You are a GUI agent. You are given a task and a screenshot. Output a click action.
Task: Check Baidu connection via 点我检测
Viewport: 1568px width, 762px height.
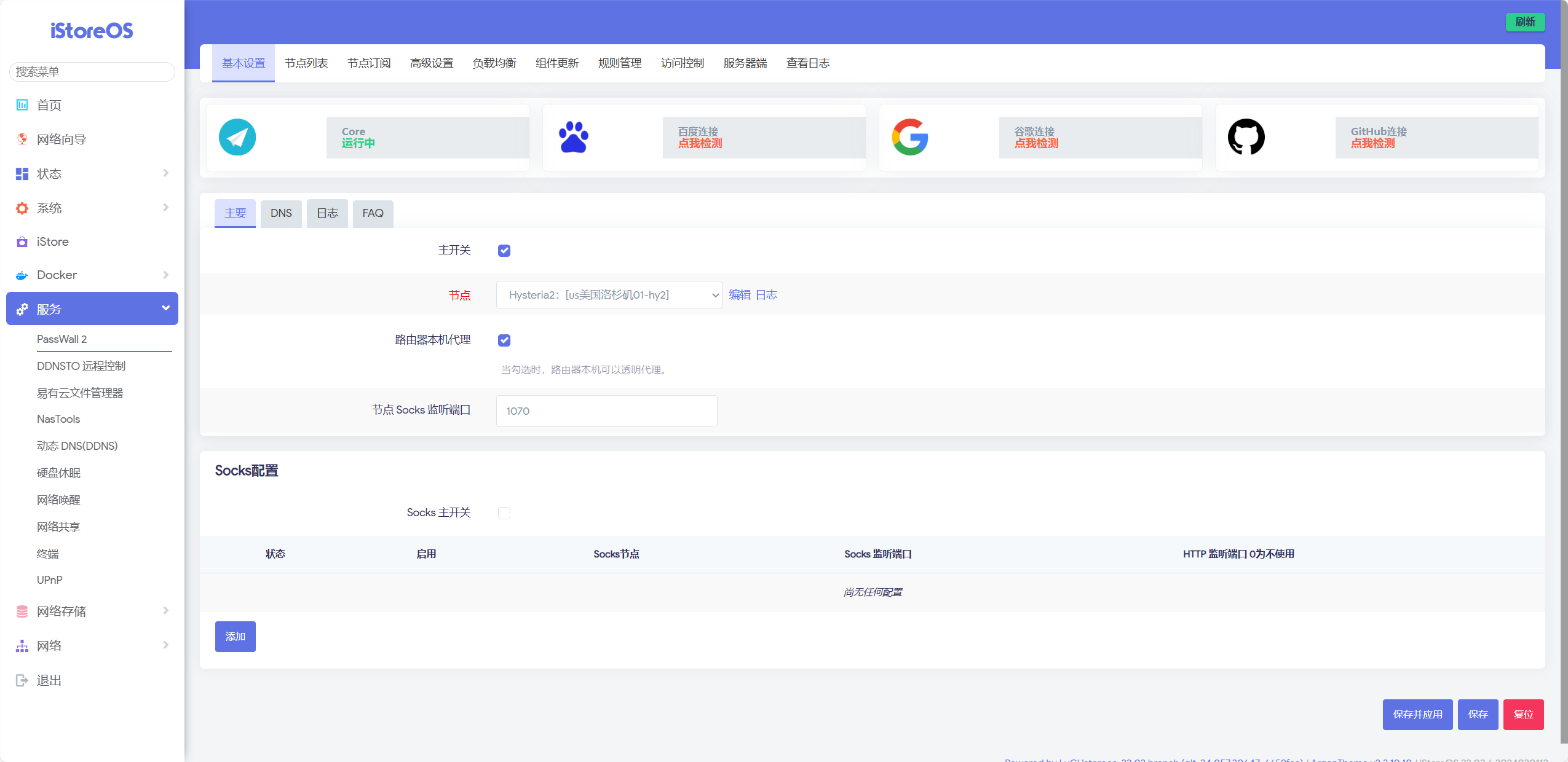(x=700, y=143)
